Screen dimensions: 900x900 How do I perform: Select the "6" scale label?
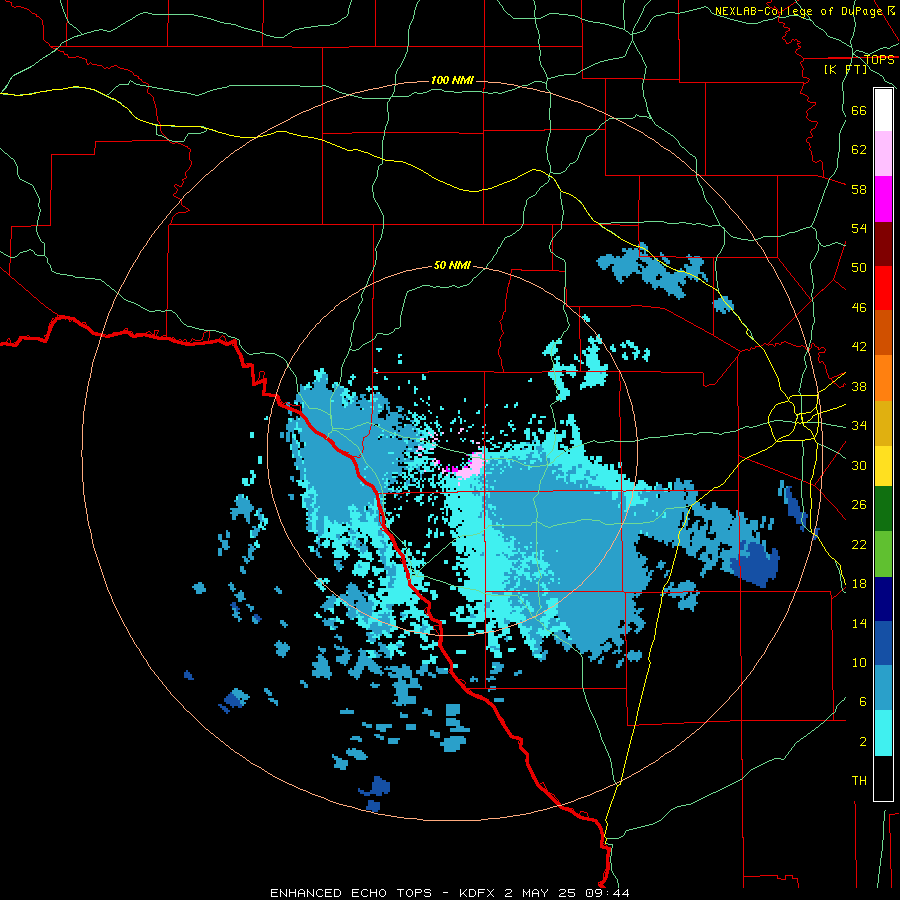[x=863, y=702]
